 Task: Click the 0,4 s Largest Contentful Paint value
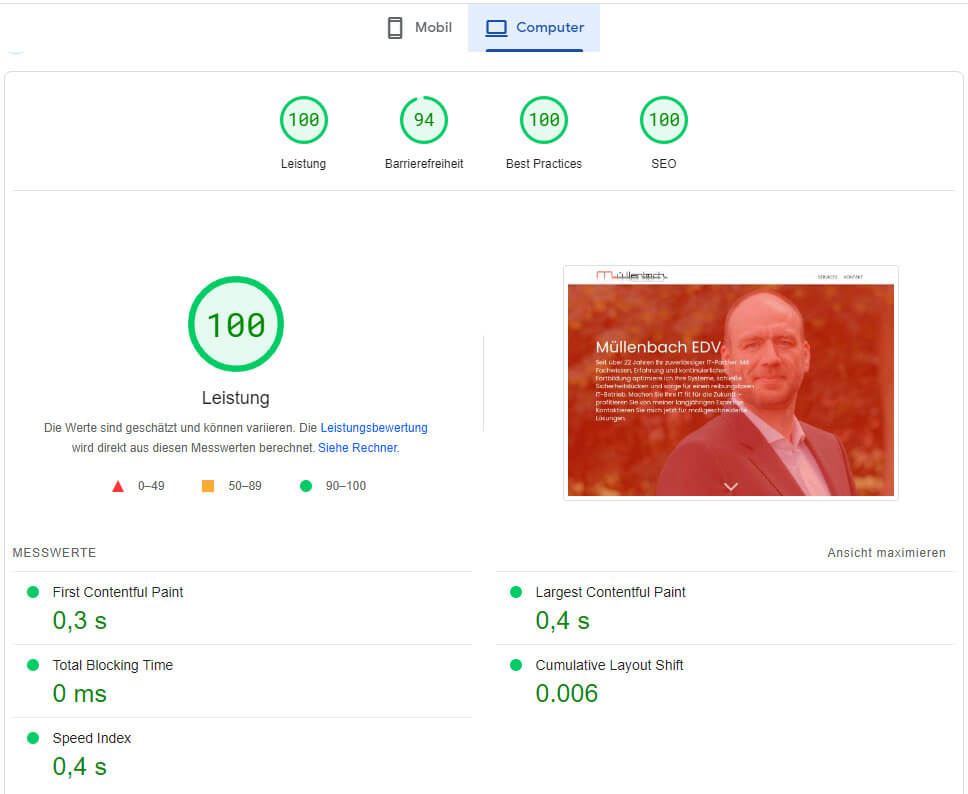point(562,621)
